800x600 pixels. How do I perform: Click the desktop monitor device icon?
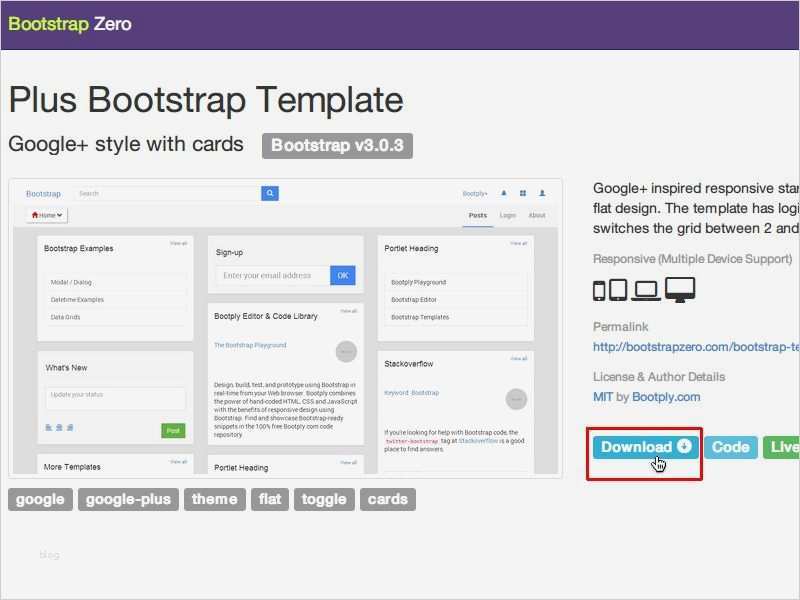pos(680,289)
